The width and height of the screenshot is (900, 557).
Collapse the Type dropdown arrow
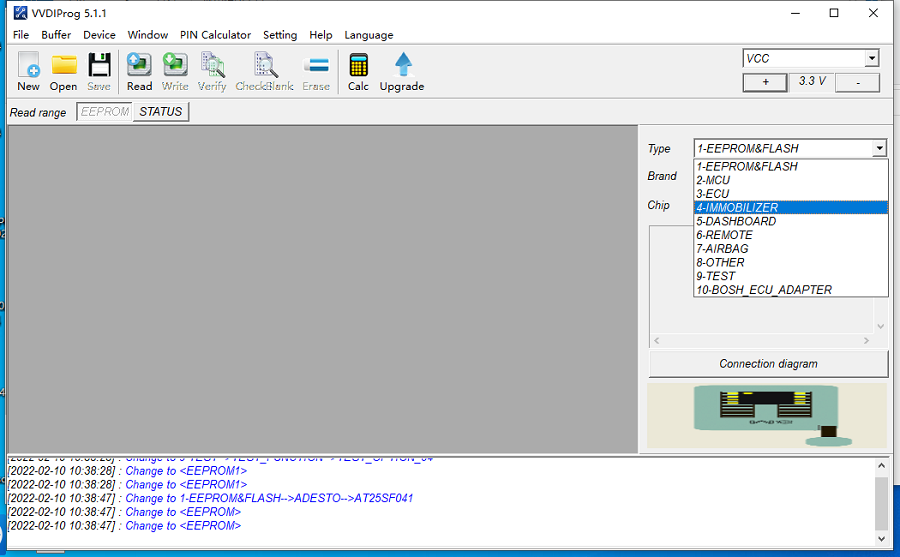click(879, 149)
